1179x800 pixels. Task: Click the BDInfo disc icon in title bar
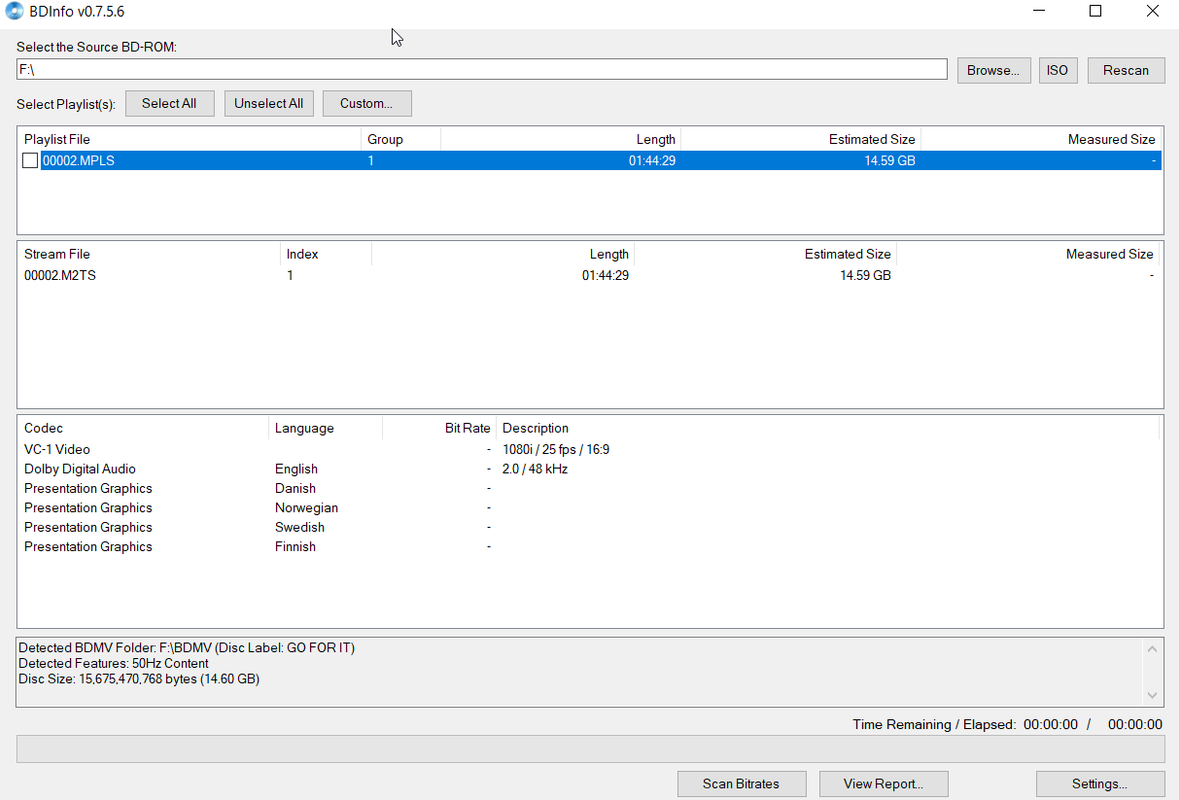[14, 11]
